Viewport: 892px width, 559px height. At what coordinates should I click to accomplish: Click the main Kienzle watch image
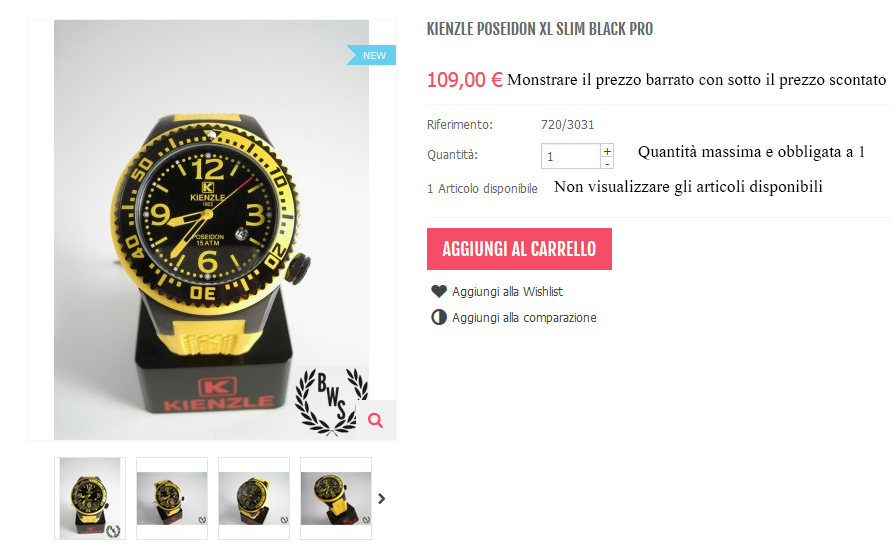pyautogui.click(x=212, y=230)
